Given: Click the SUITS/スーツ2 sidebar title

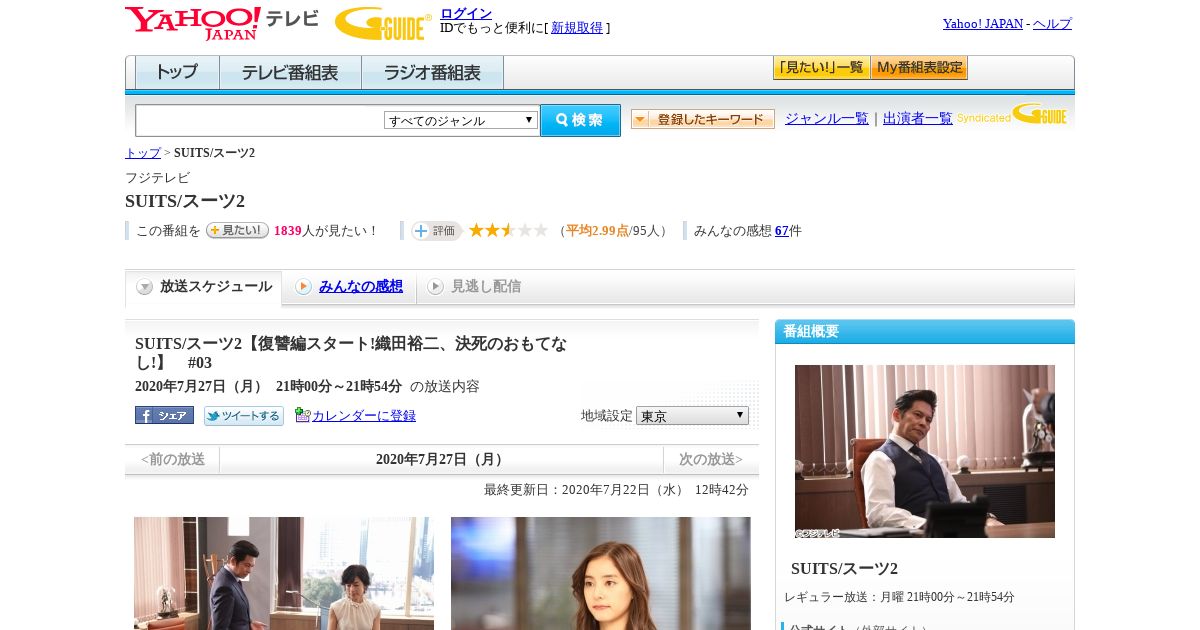Looking at the screenshot, I should coord(844,568).
